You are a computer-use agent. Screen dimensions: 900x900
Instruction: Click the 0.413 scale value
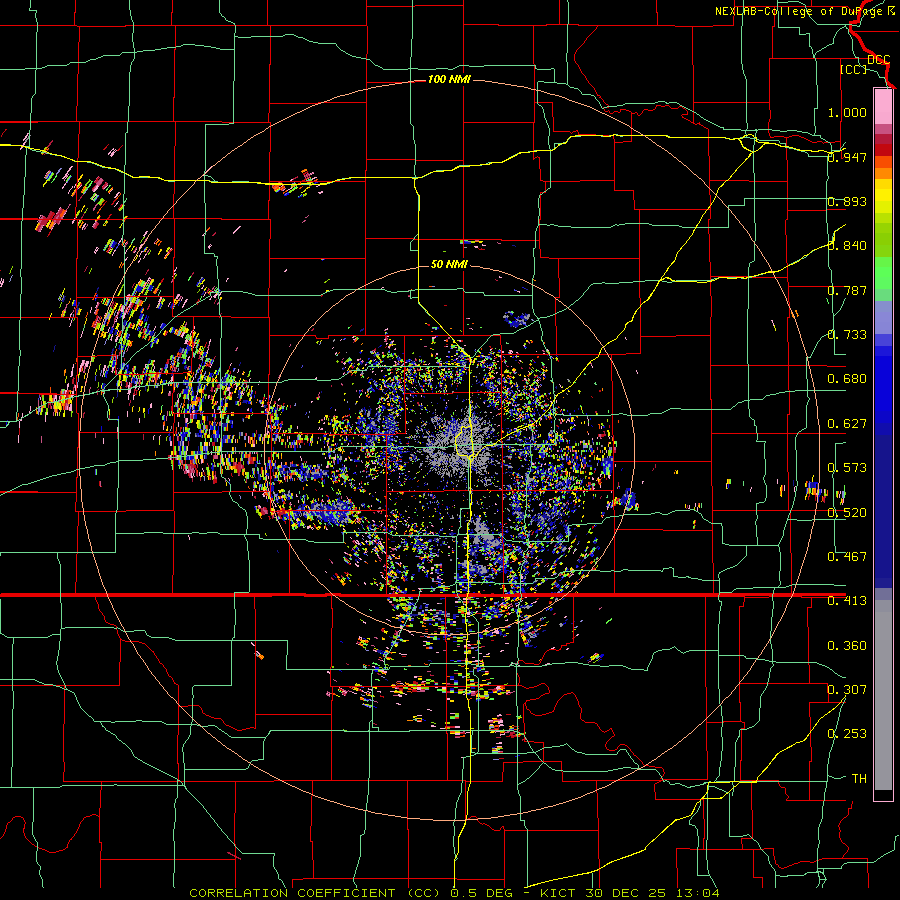(x=847, y=601)
